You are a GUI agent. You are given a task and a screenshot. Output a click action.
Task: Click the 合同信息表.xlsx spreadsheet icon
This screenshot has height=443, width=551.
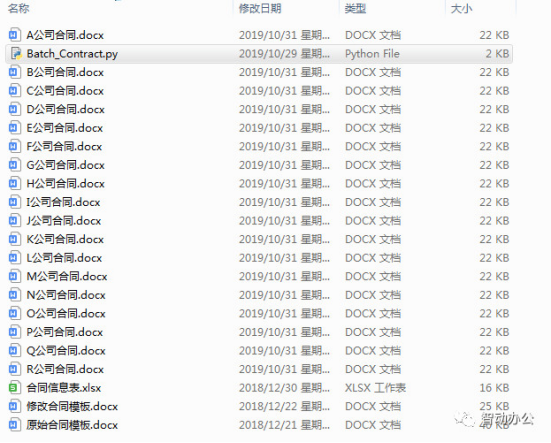tap(14, 388)
